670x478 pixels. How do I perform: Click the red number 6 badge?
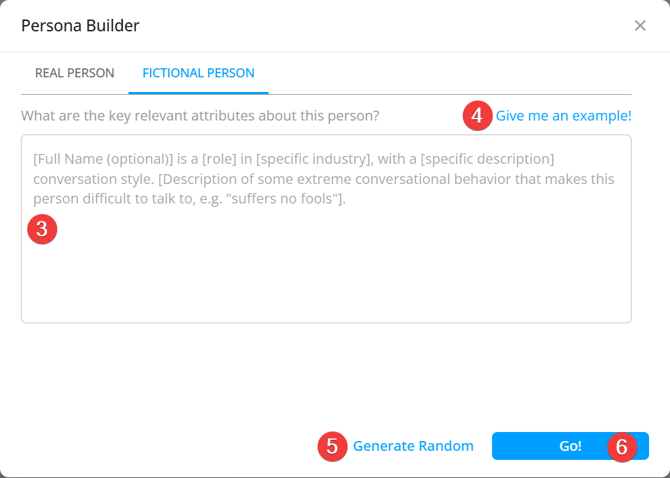pos(621,446)
